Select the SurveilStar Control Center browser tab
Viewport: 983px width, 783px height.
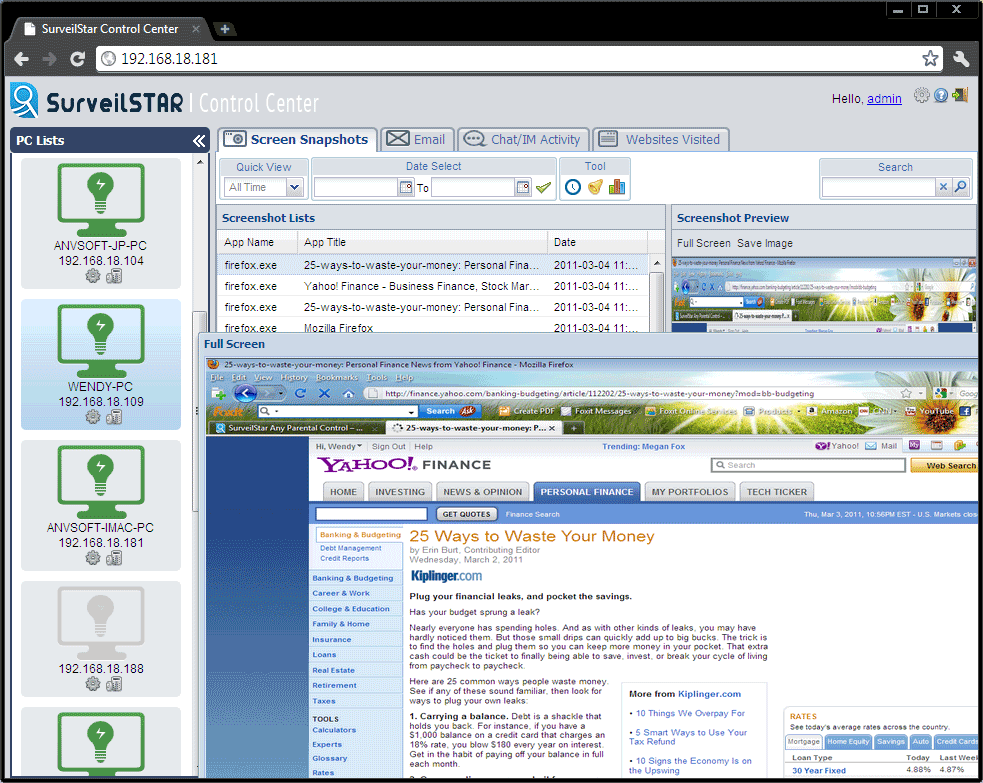110,29
